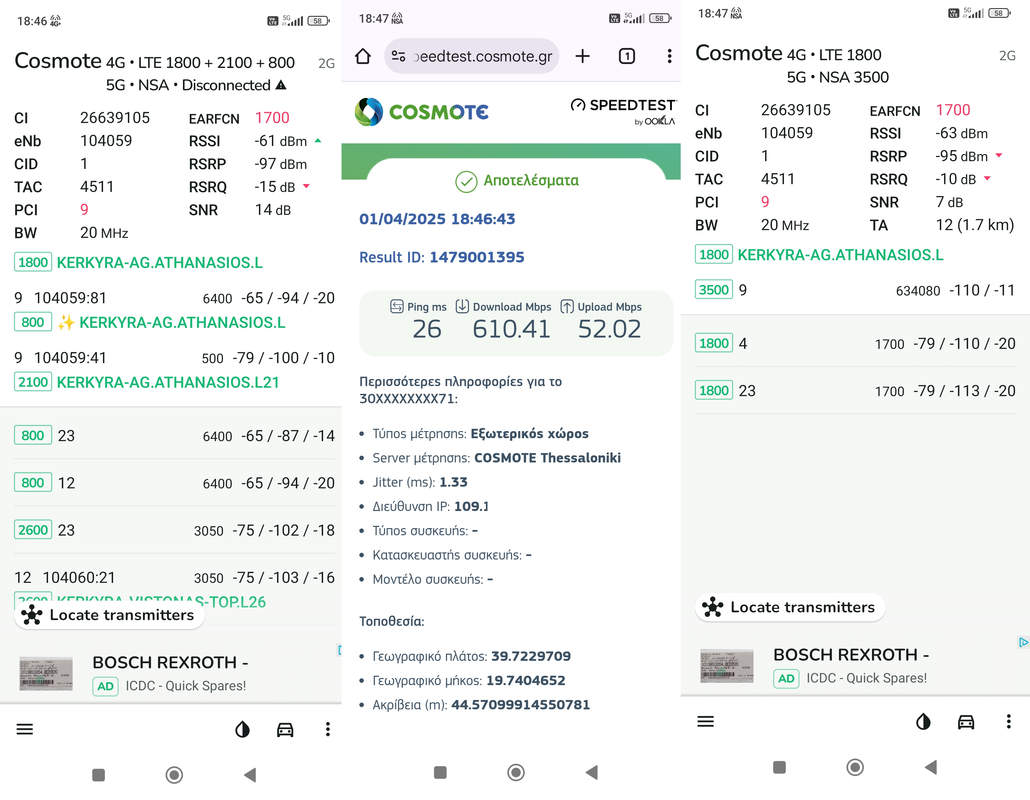Image resolution: width=1030 pixels, height=800 pixels.
Task: Select the latitude value 39.7229709
Action: pyautogui.click(x=531, y=656)
